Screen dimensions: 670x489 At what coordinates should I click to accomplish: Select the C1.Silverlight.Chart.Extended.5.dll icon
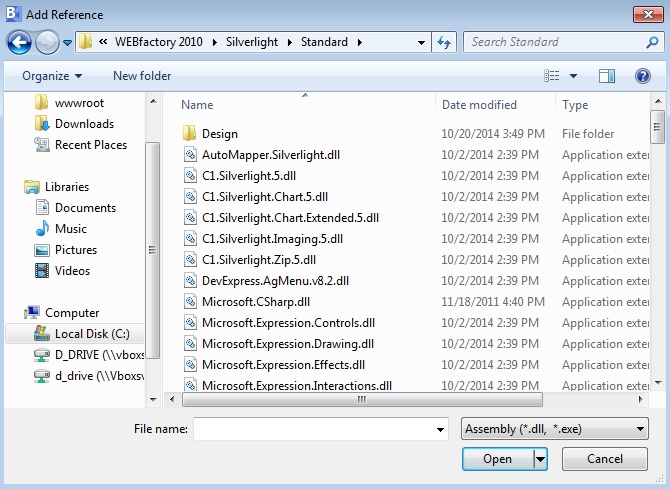tap(190, 217)
